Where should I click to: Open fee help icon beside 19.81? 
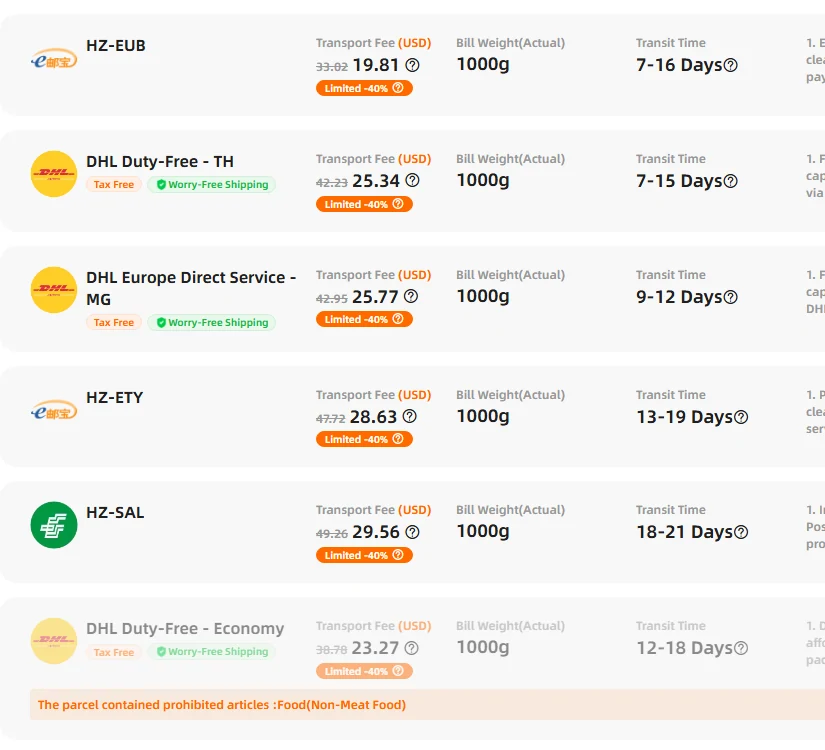[x=412, y=65]
